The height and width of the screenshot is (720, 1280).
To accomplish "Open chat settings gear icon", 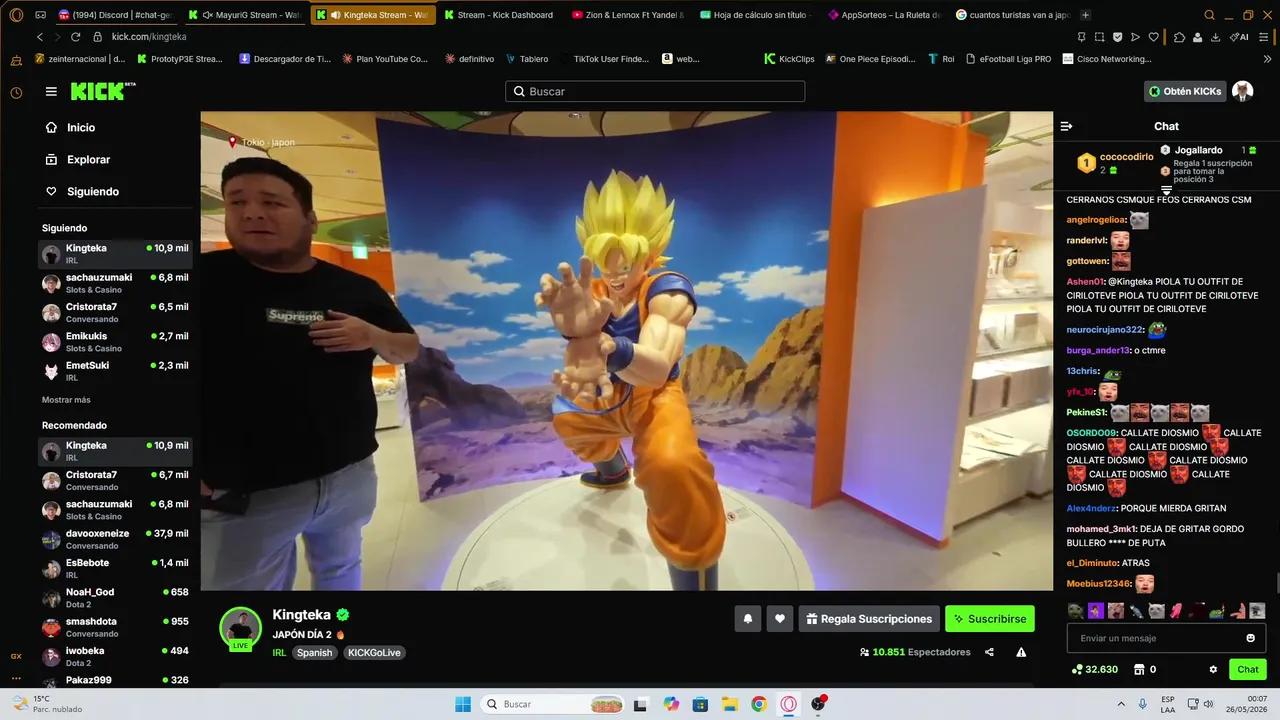I will click(1213, 669).
